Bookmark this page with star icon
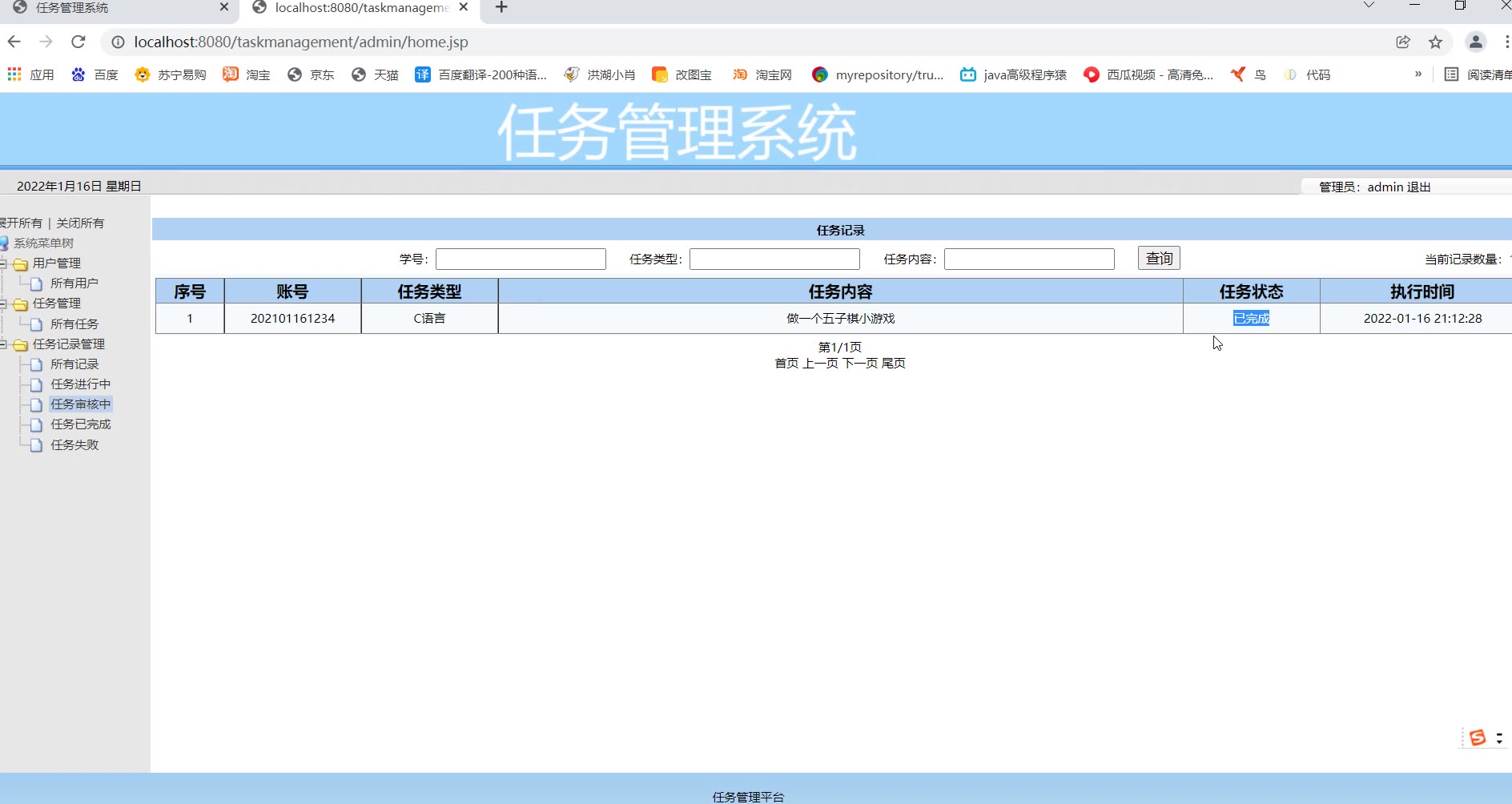1512x804 pixels. [x=1435, y=42]
